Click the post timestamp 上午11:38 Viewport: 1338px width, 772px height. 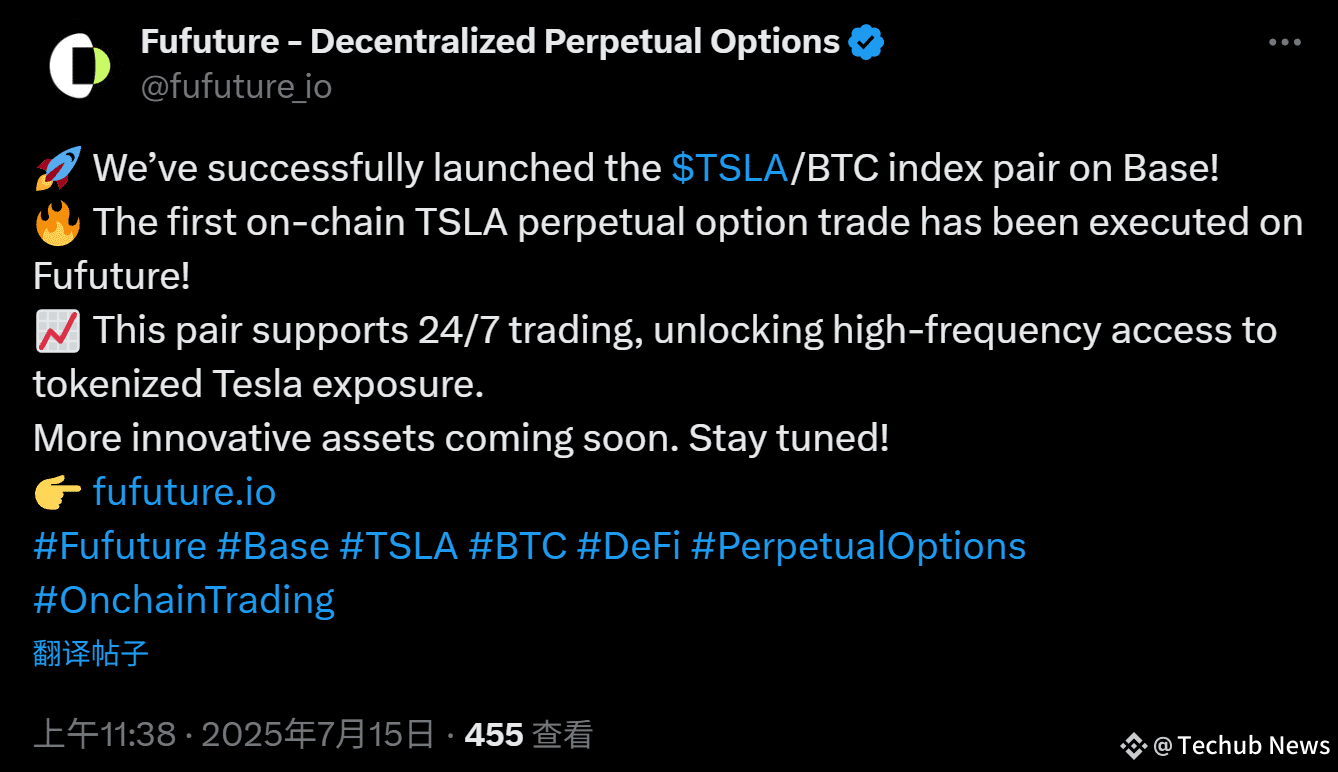click(105, 736)
